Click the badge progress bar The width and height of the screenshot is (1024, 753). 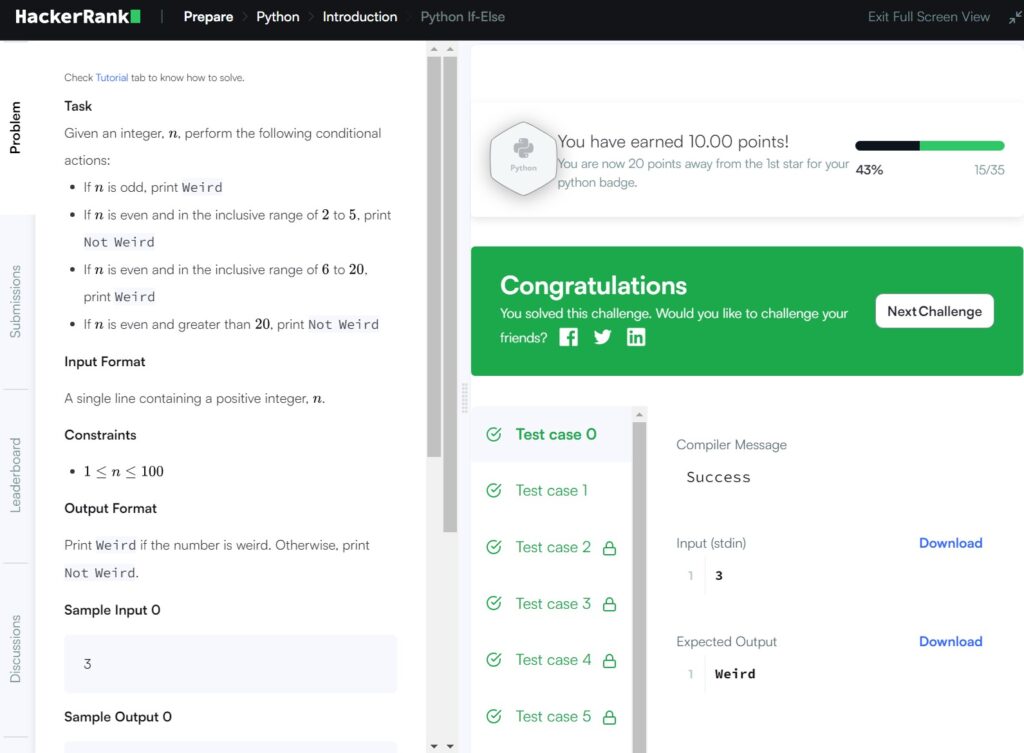(x=929, y=146)
